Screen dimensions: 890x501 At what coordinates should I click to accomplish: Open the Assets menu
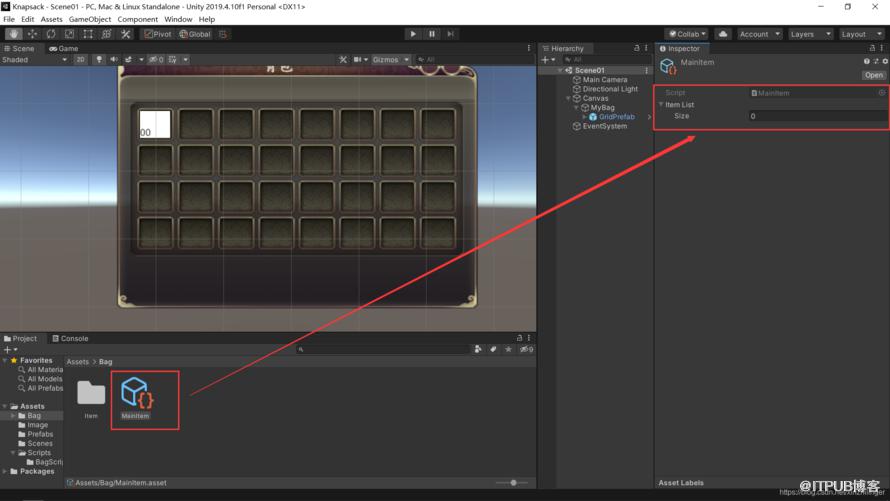tap(51, 19)
